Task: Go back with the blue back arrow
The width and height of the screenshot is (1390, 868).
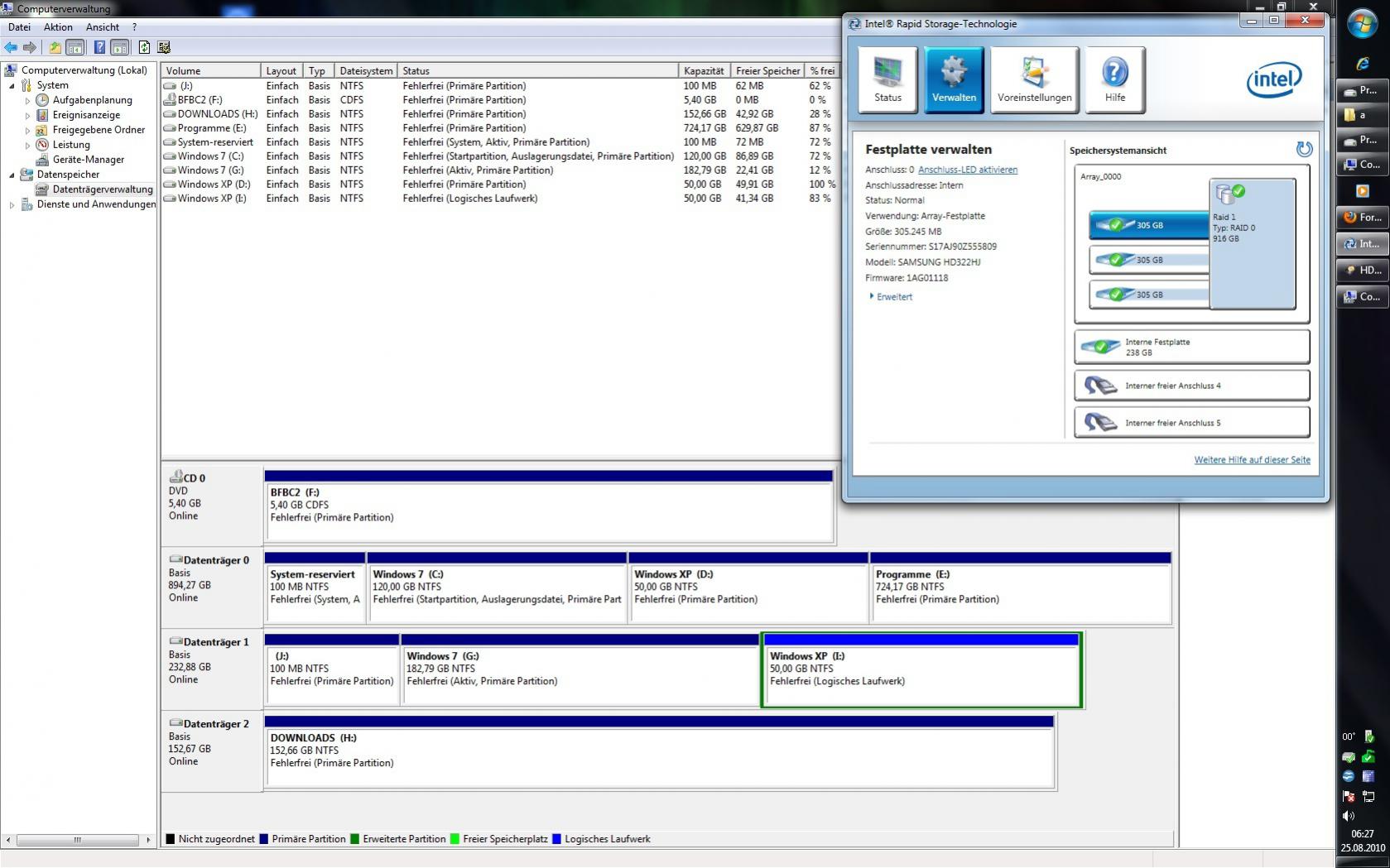Action: tap(11, 47)
